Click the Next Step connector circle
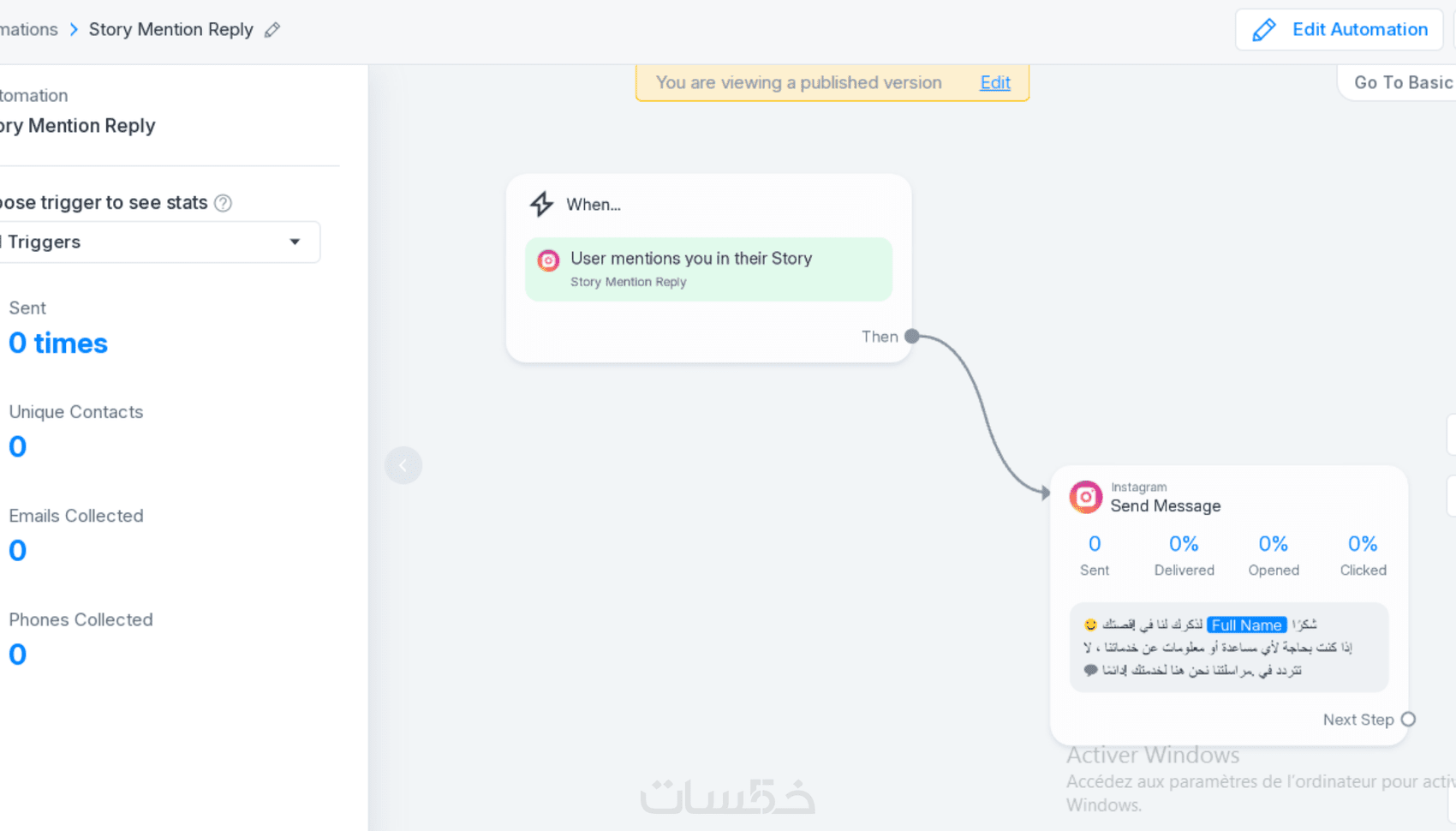The image size is (1456, 831). (x=1408, y=720)
